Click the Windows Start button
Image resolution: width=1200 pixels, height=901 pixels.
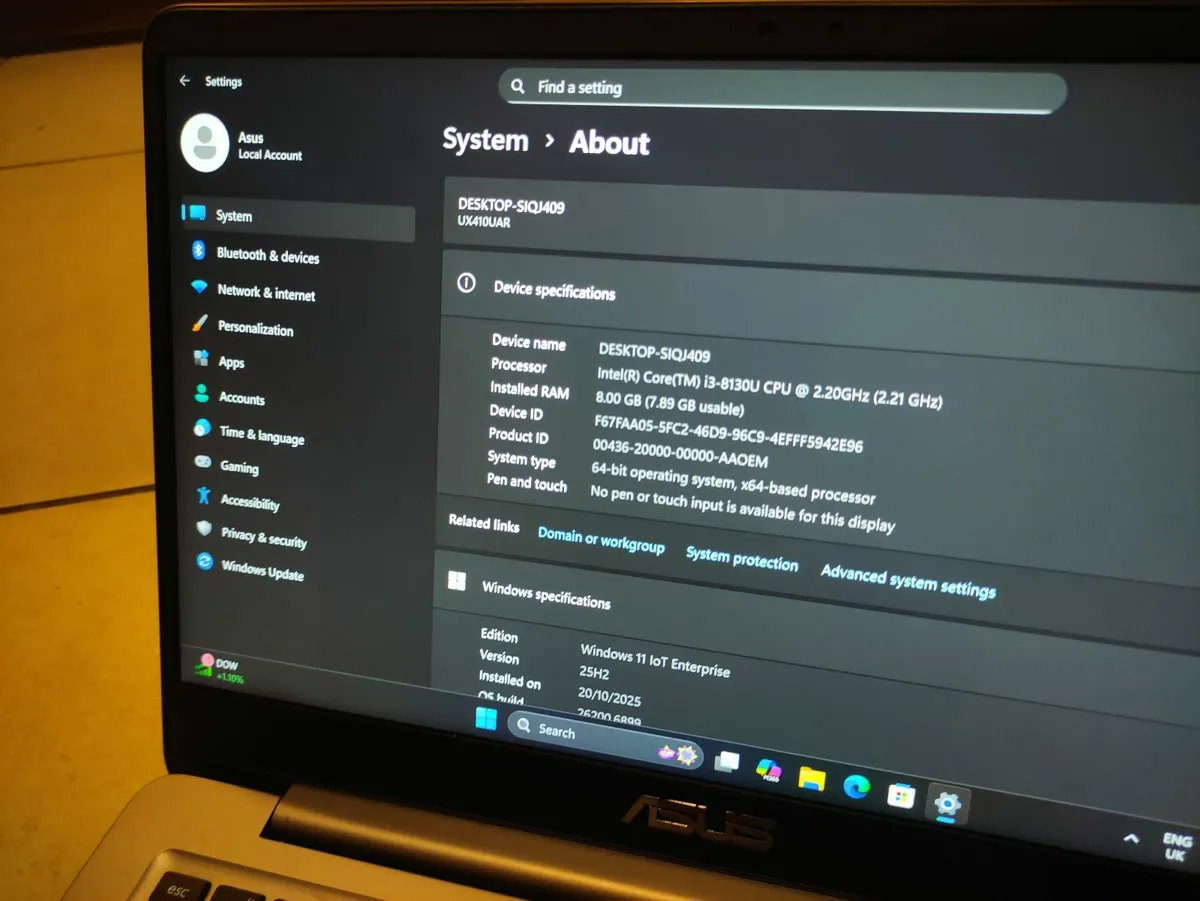click(486, 718)
